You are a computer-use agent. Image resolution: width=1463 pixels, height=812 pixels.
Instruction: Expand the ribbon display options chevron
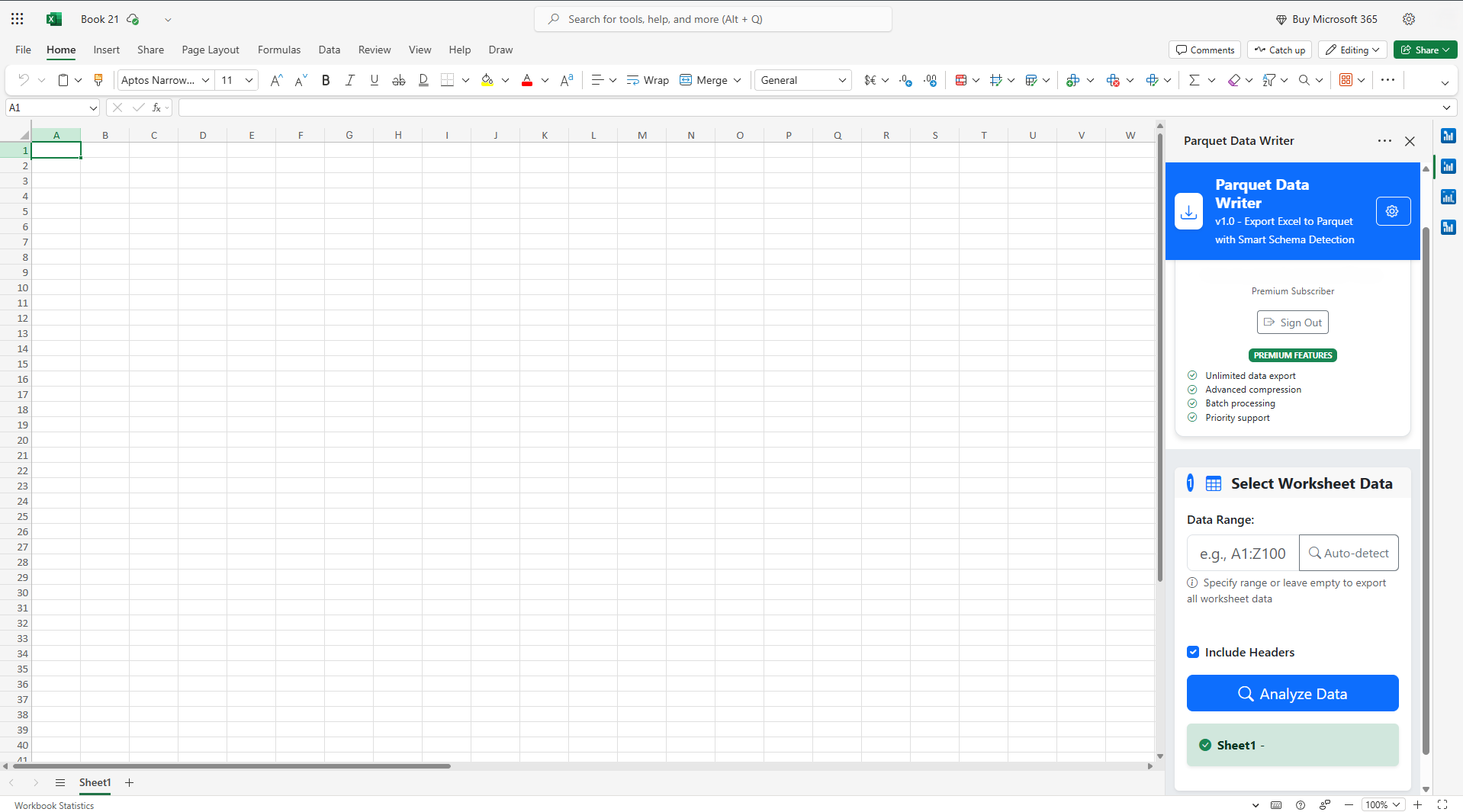coord(1445,83)
